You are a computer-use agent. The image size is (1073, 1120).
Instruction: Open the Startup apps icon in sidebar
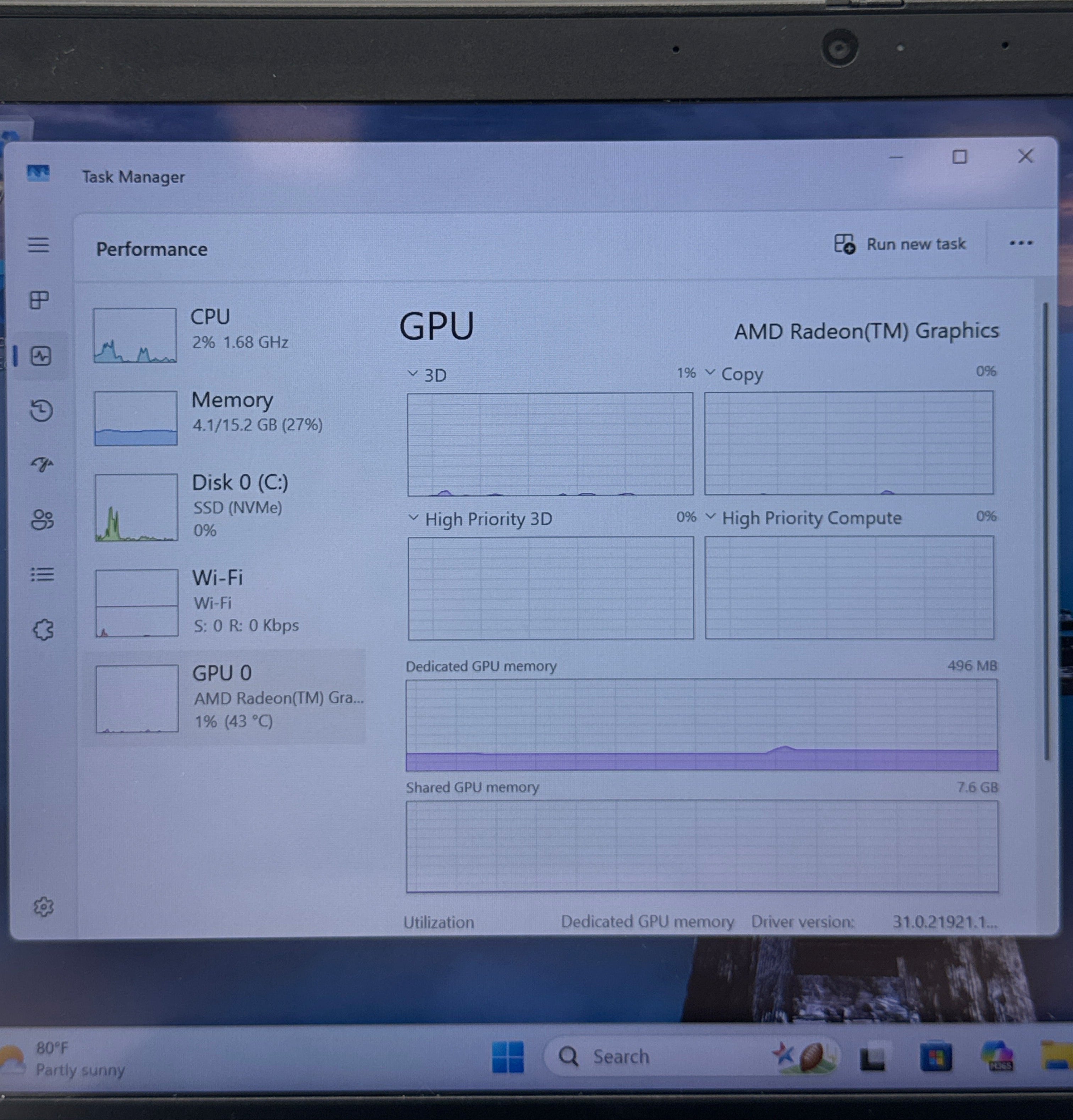point(42,464)
